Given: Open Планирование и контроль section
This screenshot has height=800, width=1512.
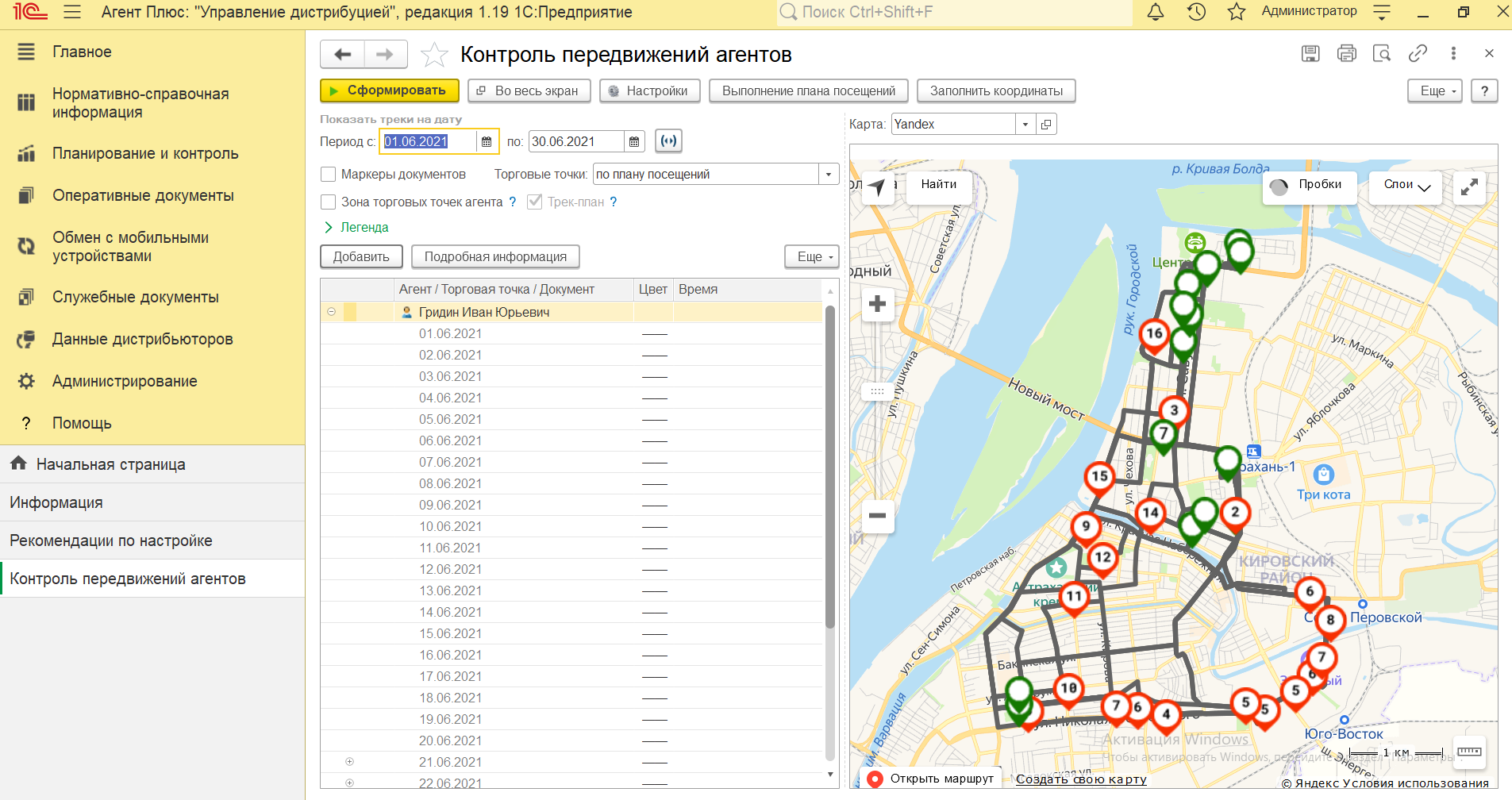Looking at the screenshot, I should [x=145, y=154].
